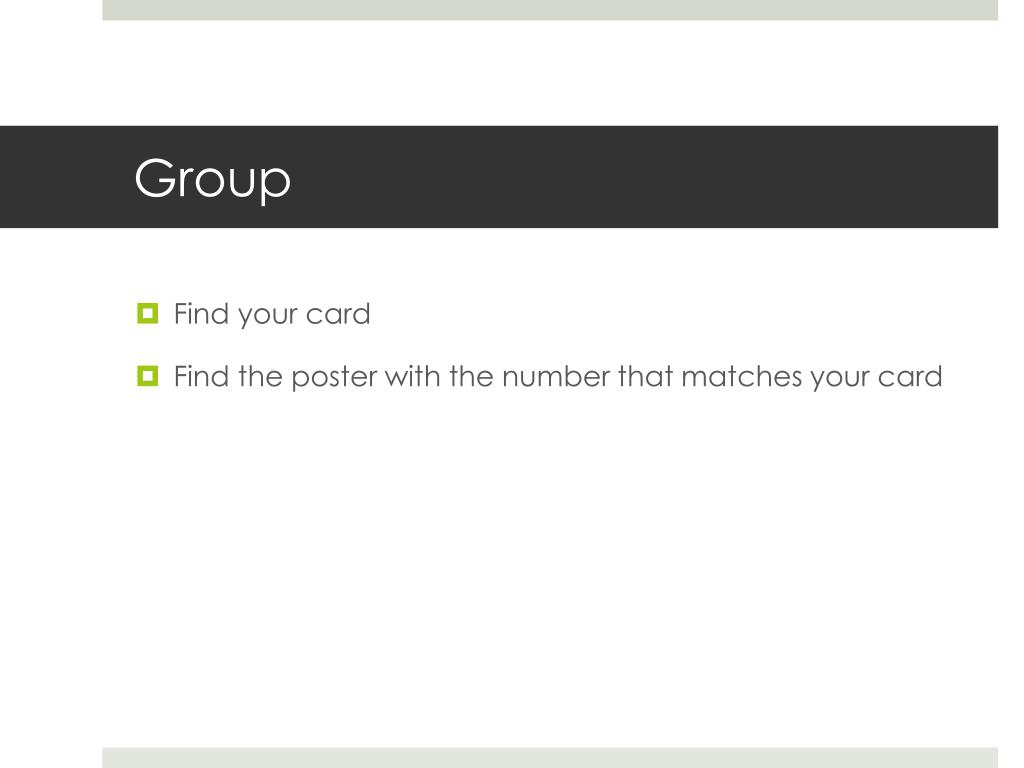Image resolution: width=1024 pixels, height=768 pixels.
Task: Click the "Find your card" bullet text
Action: (x=272, y=314)
